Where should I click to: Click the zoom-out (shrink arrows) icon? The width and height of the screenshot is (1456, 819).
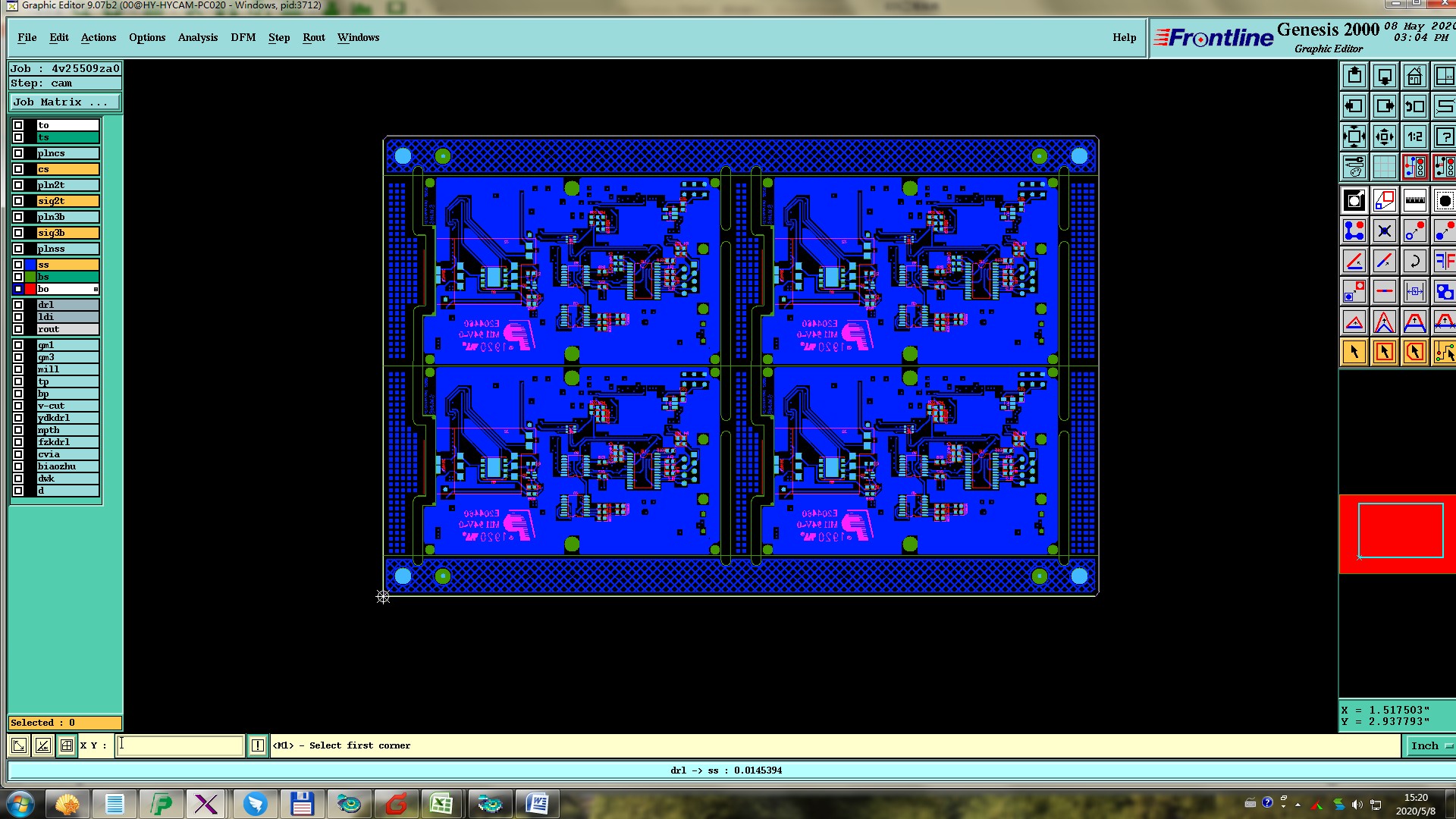coord(1385,136)
